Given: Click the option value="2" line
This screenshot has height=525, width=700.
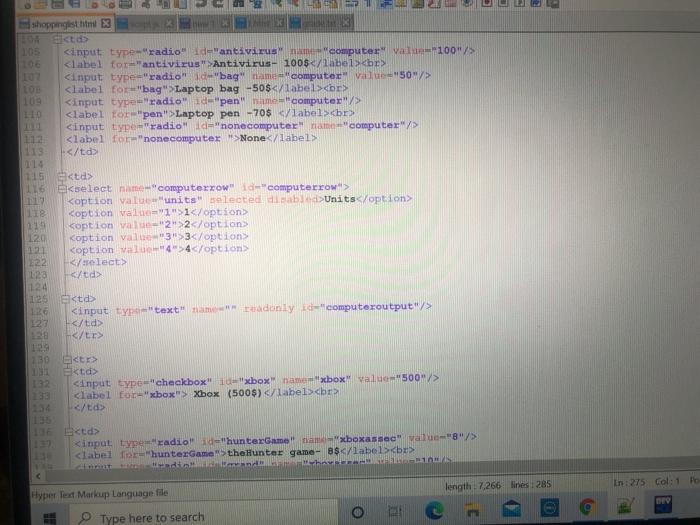Looking at the screenshot, I should pos(158,225).
